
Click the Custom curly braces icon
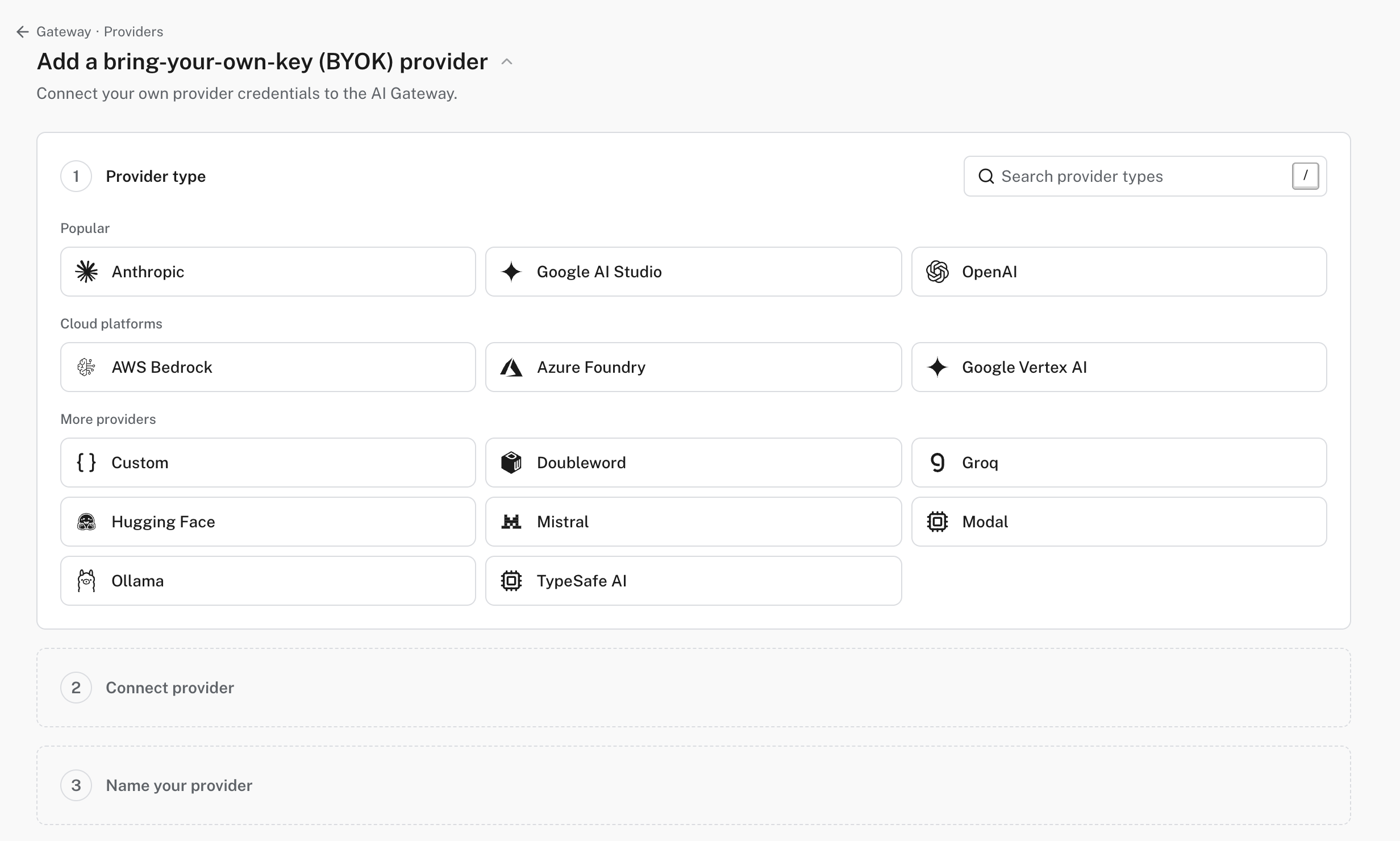tap(86, 463)
